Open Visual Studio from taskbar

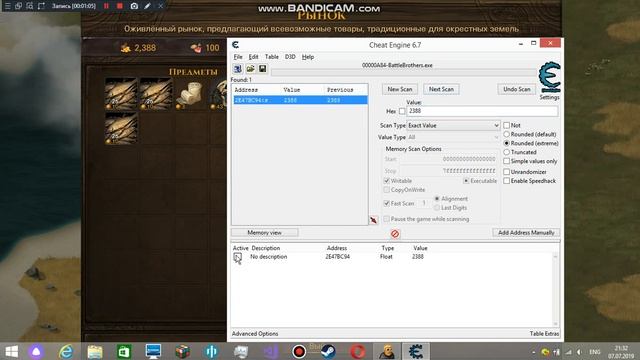[x=270, y=351]
